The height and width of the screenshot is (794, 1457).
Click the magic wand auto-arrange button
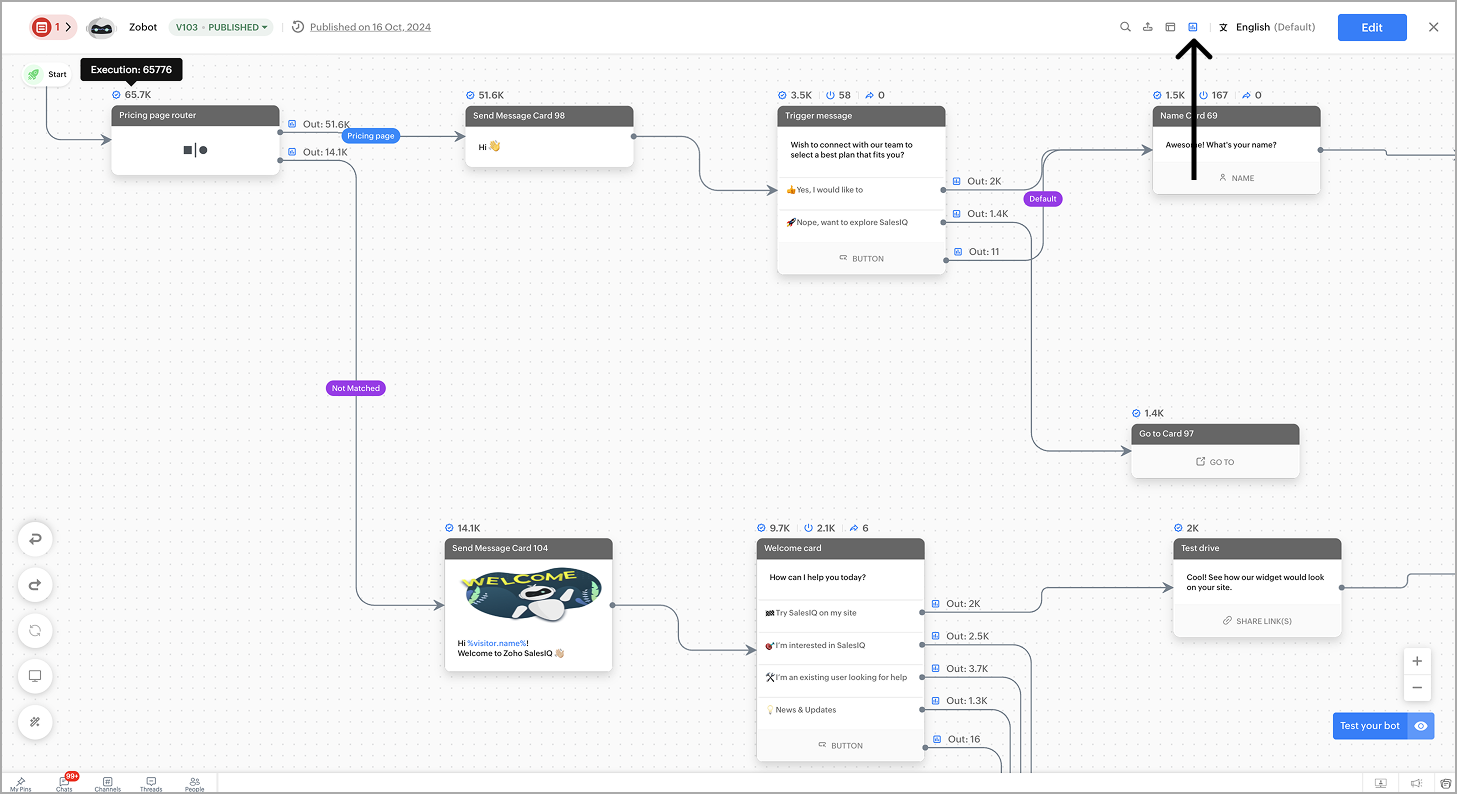35,722
